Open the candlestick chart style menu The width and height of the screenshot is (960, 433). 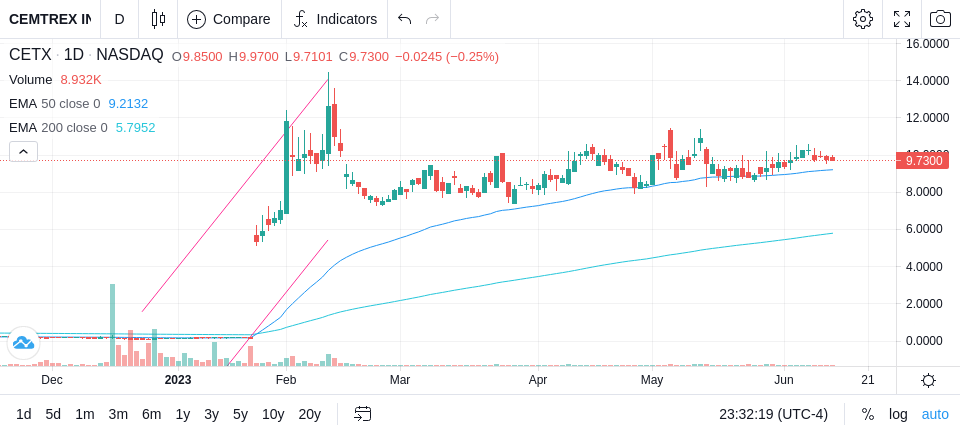coord(158,19)
